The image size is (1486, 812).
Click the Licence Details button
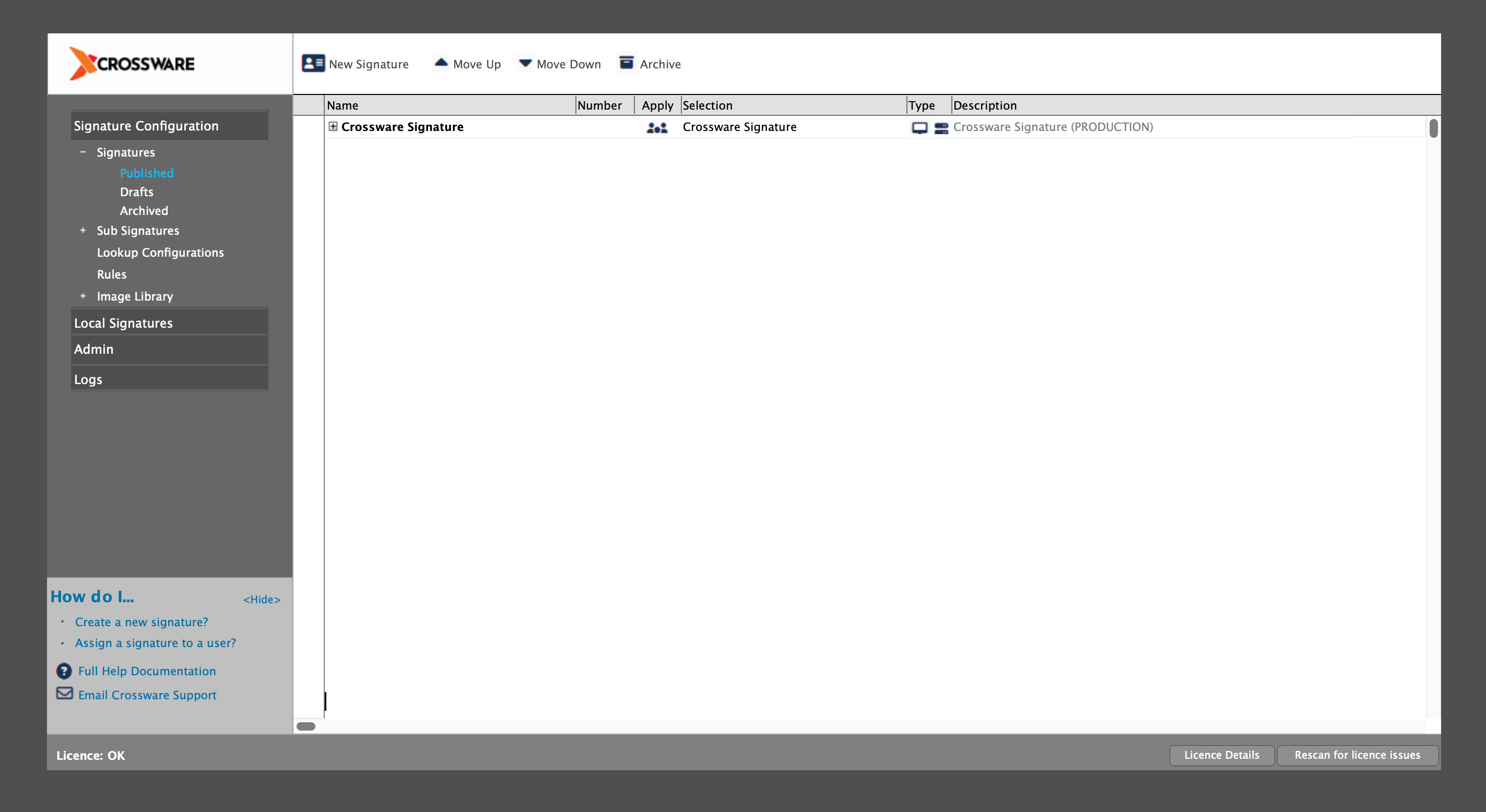[1221, 755]
